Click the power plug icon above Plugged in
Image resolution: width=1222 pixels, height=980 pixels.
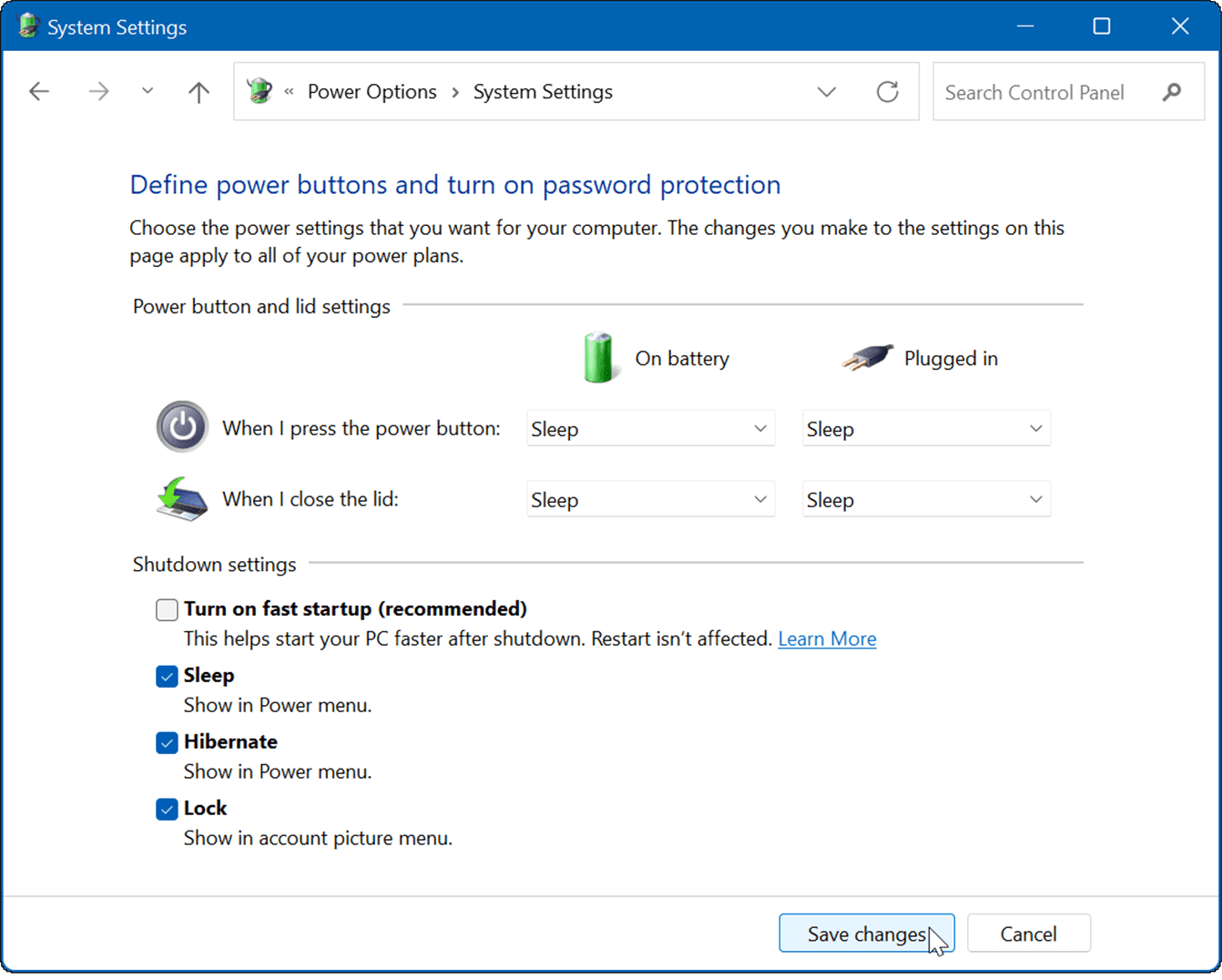(864, 358)
